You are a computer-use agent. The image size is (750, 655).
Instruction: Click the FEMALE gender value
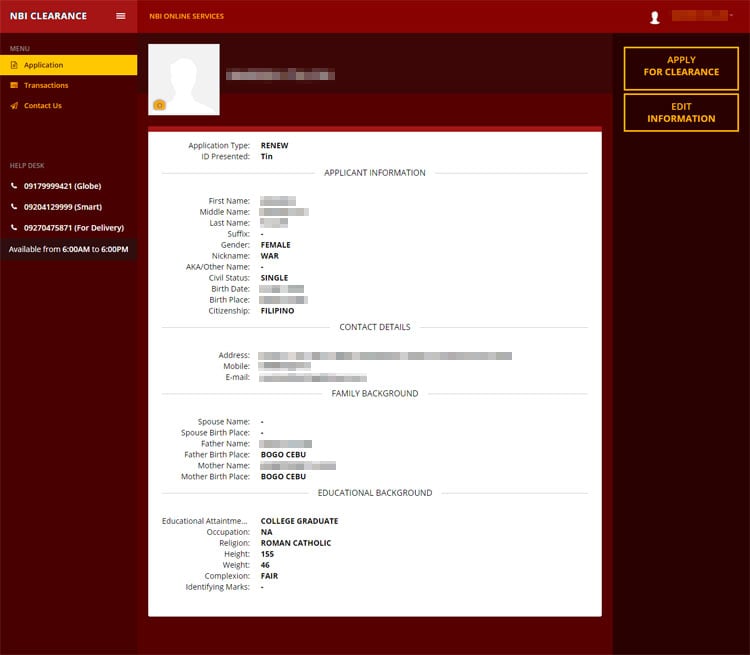click(x=276, y=245)
